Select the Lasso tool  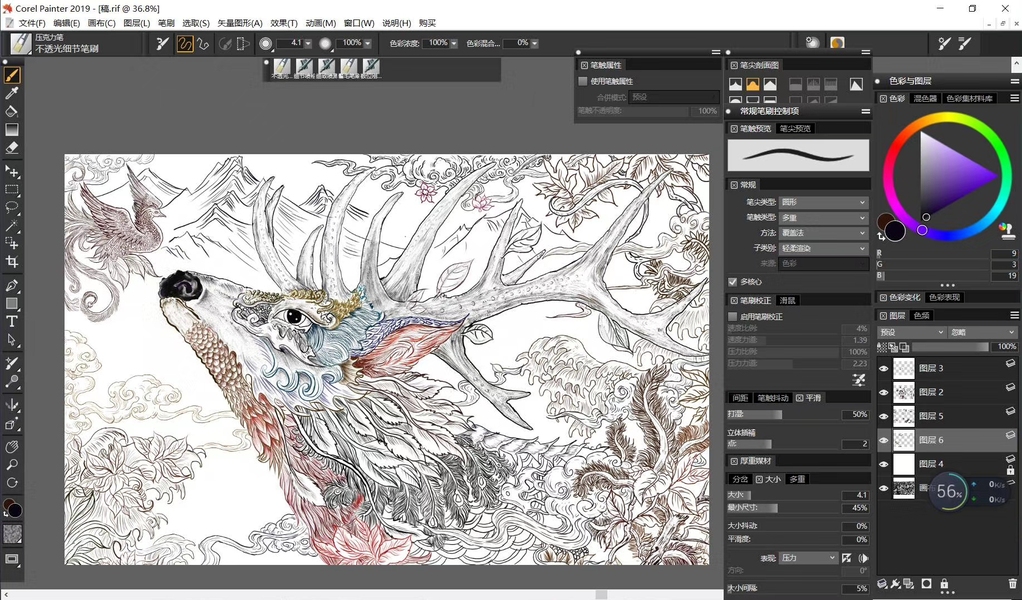12,208
